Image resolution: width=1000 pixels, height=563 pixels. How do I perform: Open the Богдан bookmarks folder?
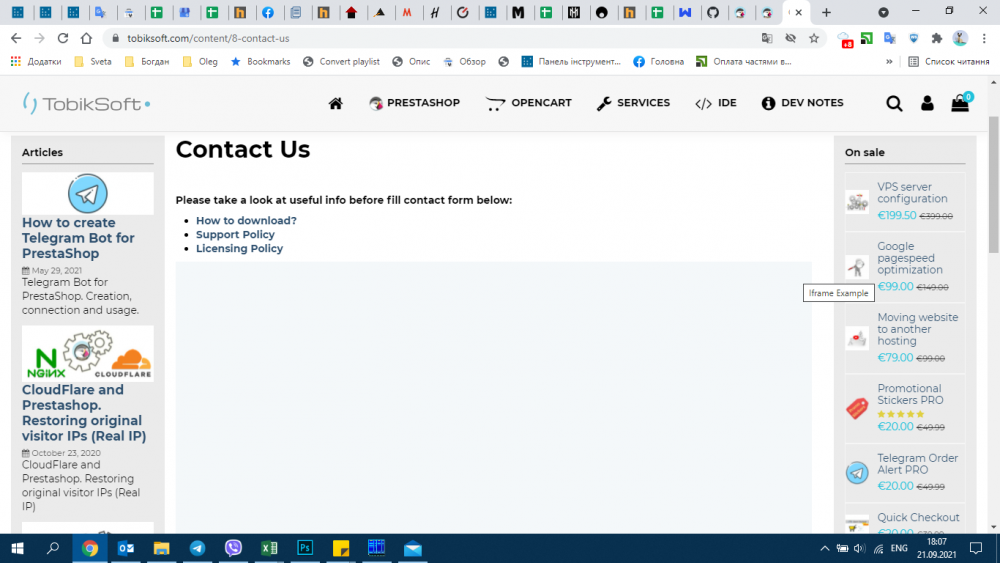147,62
